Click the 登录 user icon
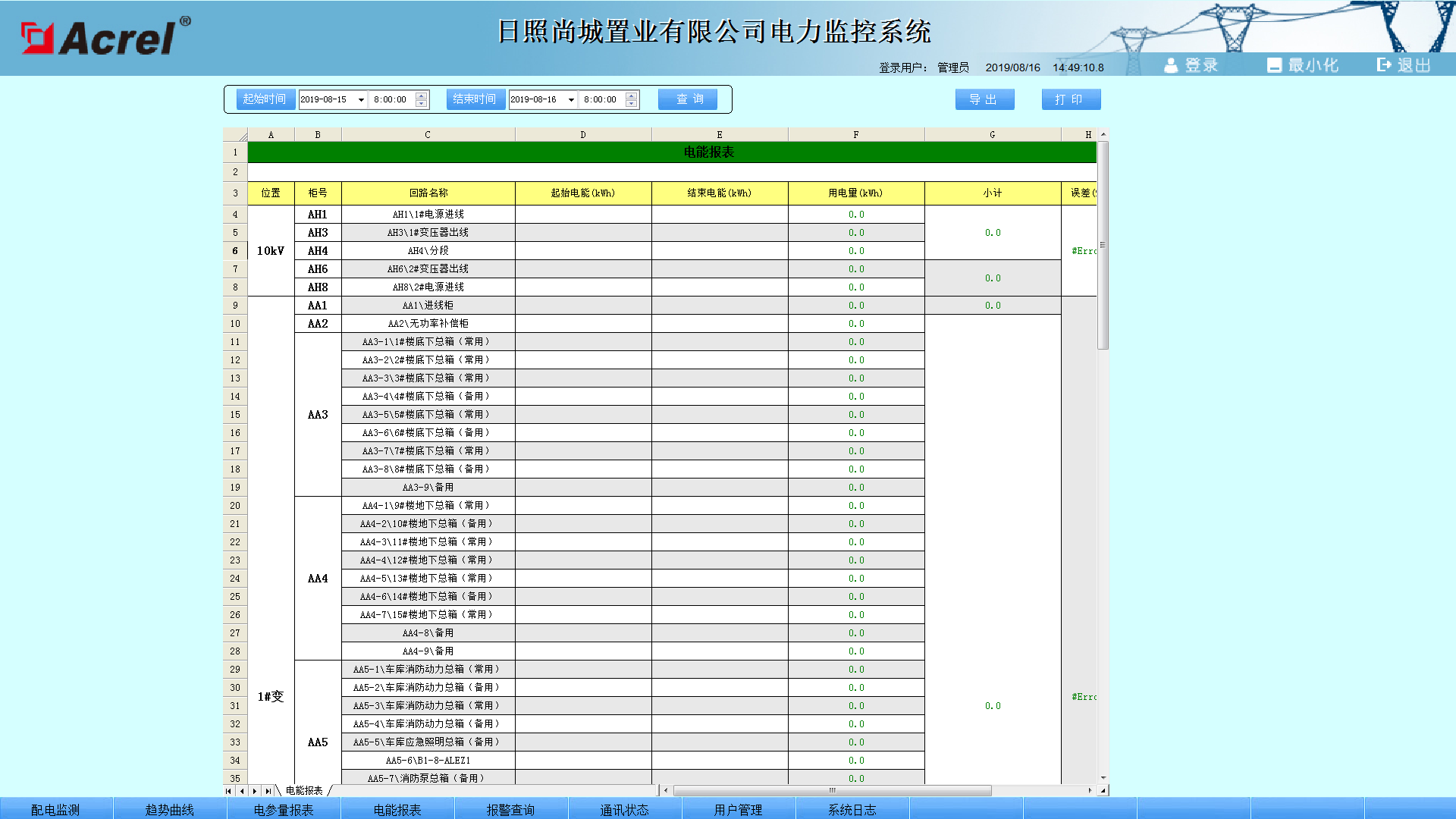The height and width of the screenshot is (819, 1456). 1171,65
